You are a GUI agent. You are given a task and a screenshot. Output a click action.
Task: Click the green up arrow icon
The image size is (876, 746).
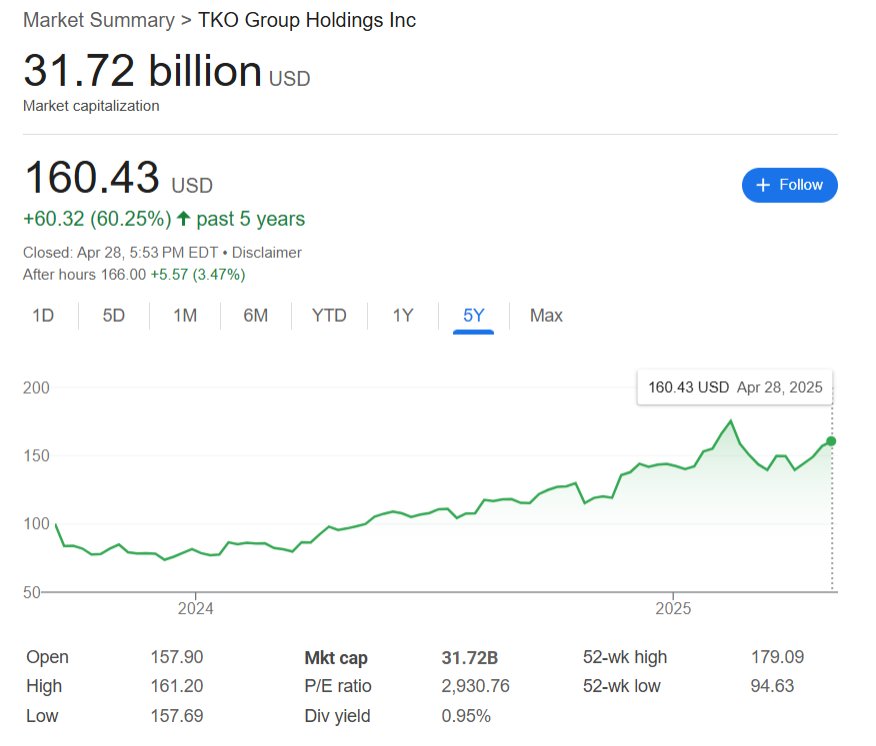(183, 219)
